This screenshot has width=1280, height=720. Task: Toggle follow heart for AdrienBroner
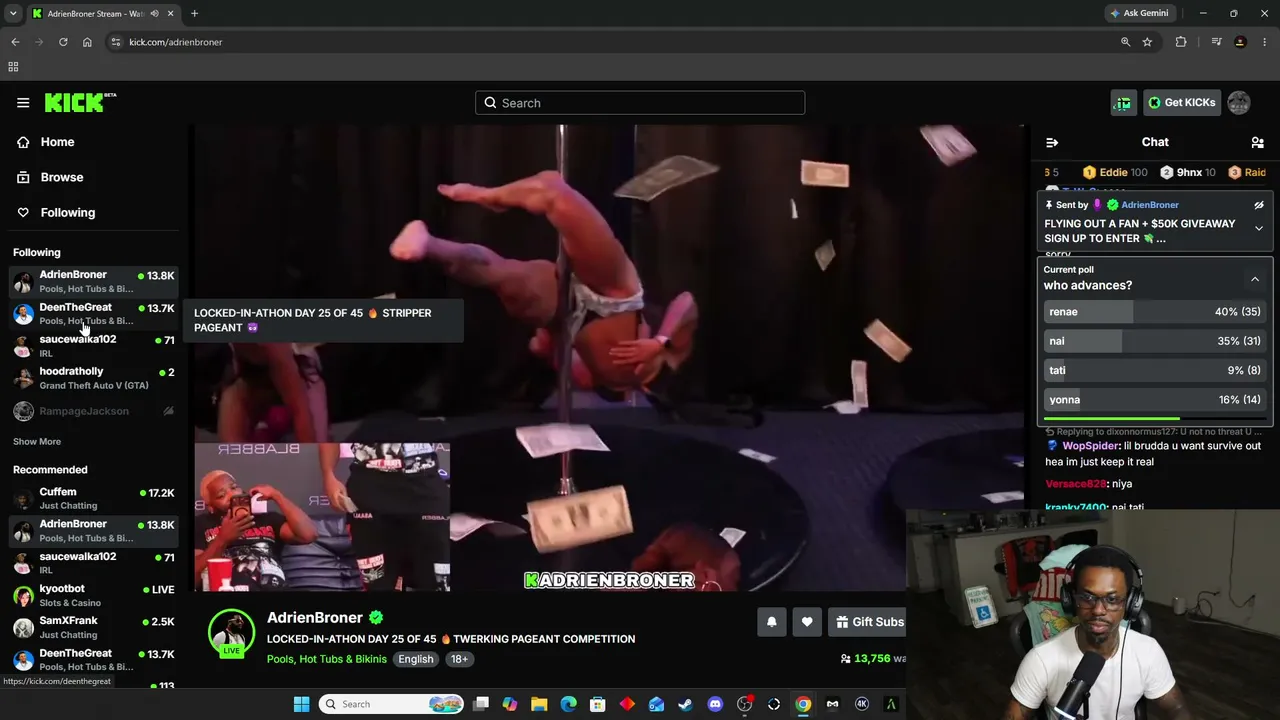[807, 622]
